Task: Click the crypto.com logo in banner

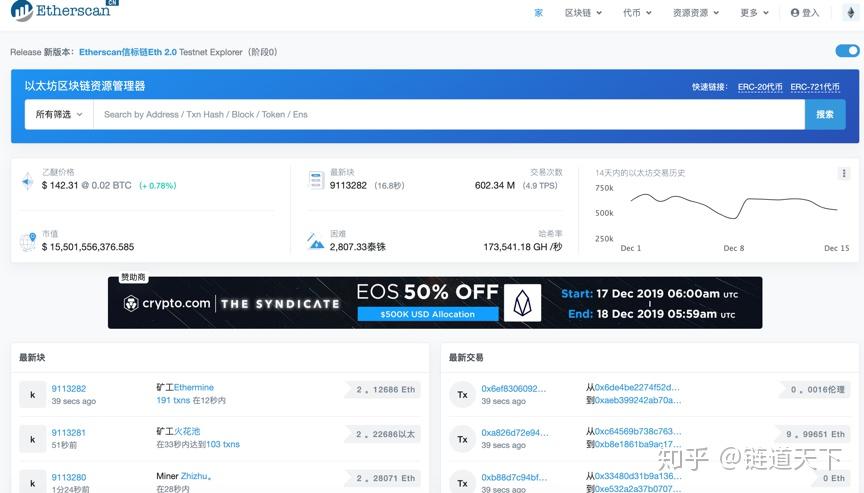Action: (x=167, y=304)
